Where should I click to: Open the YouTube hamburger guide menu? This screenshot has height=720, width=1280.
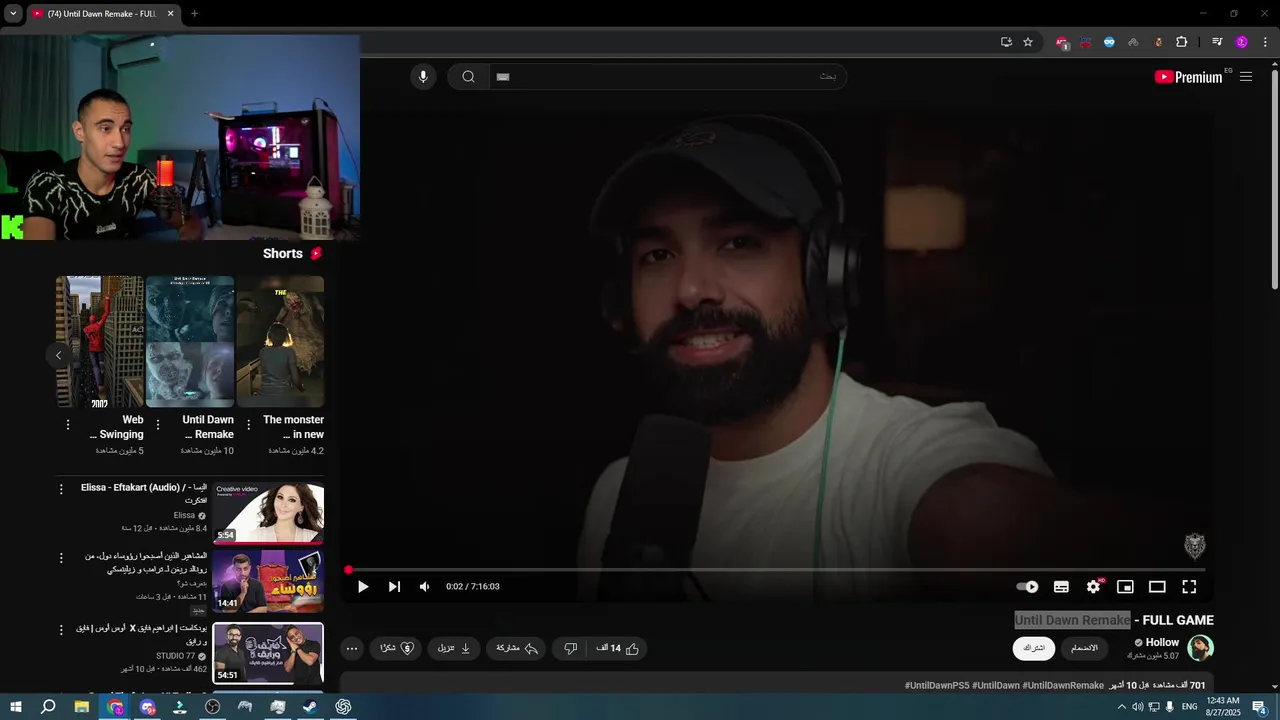(1246, 77)
